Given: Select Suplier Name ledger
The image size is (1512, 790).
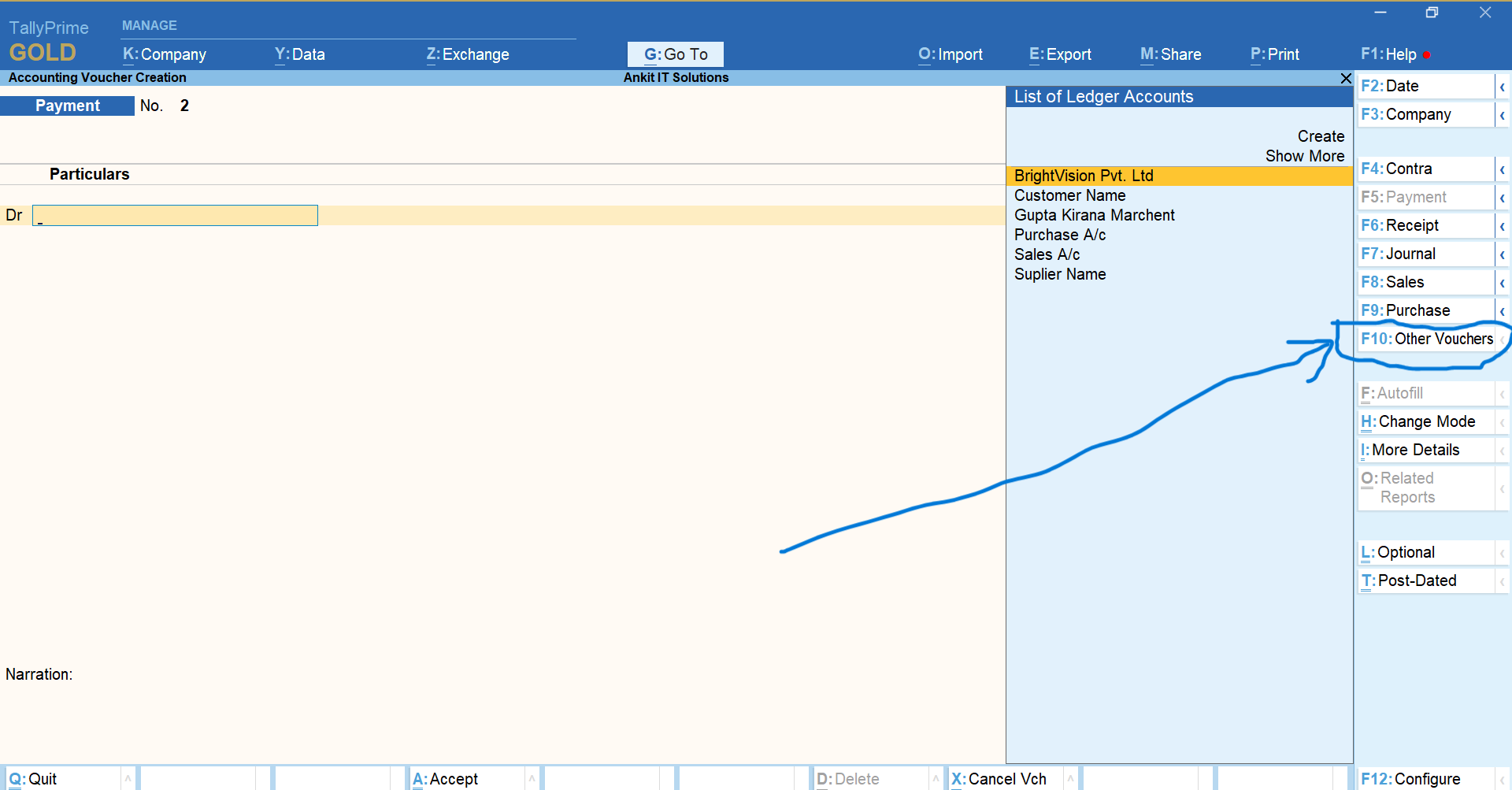Looking at the screenshot, I should pos(1179,274).
